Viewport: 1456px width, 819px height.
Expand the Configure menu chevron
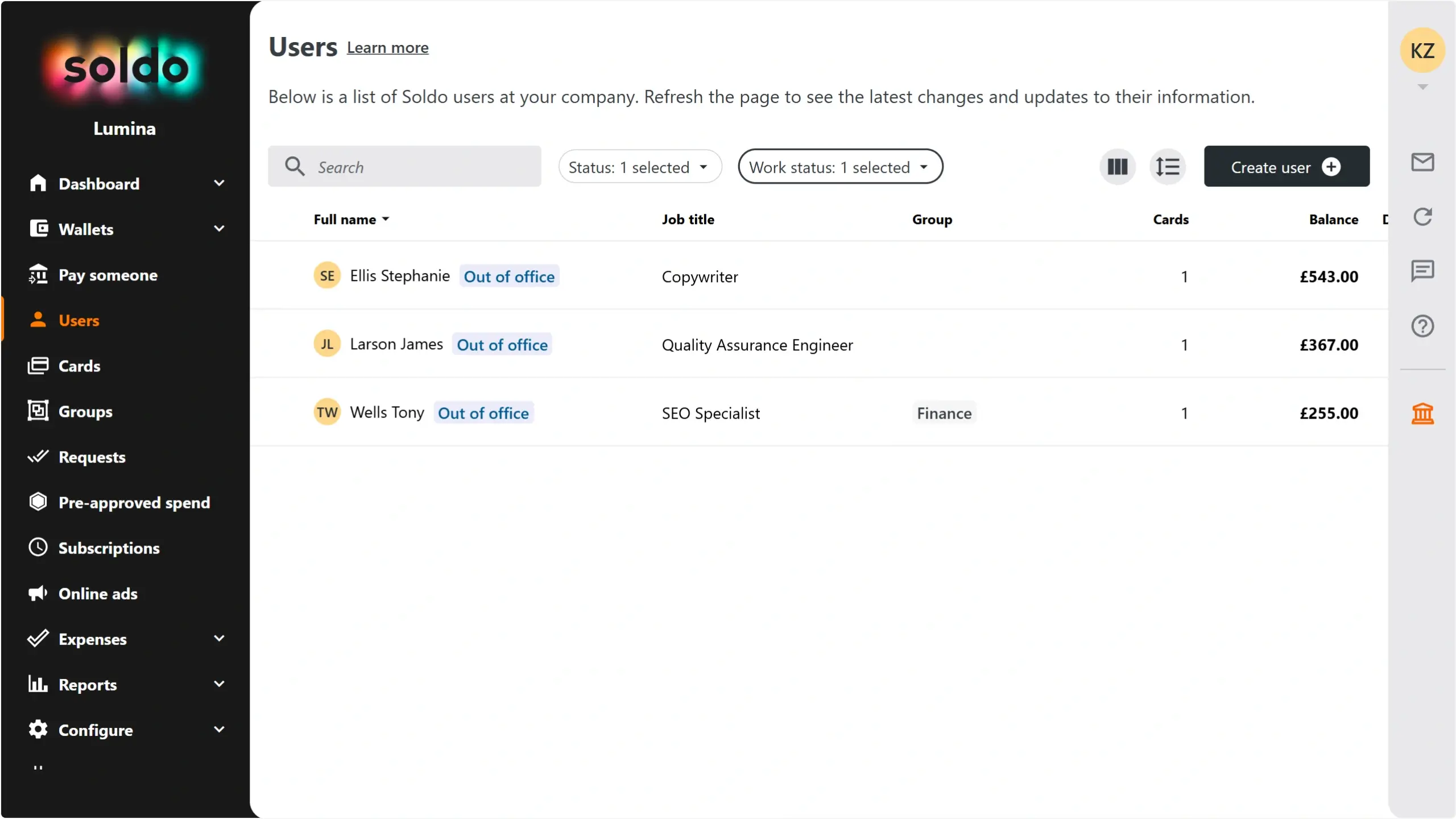[x=219, y=730]
